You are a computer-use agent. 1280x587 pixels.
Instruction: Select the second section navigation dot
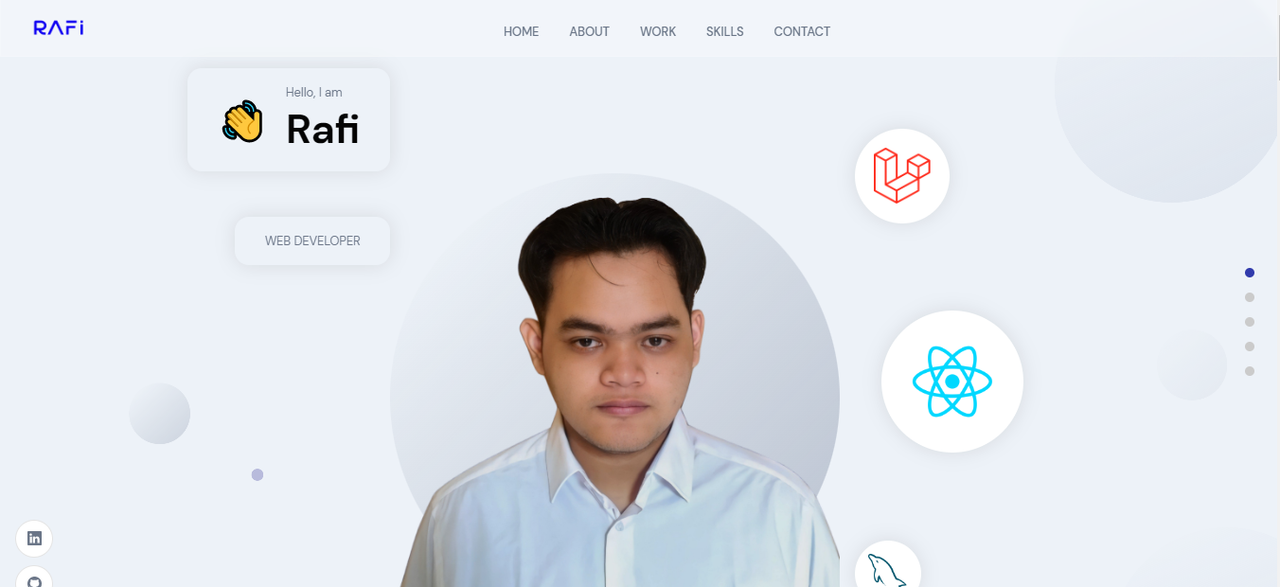click(1249, 297)
